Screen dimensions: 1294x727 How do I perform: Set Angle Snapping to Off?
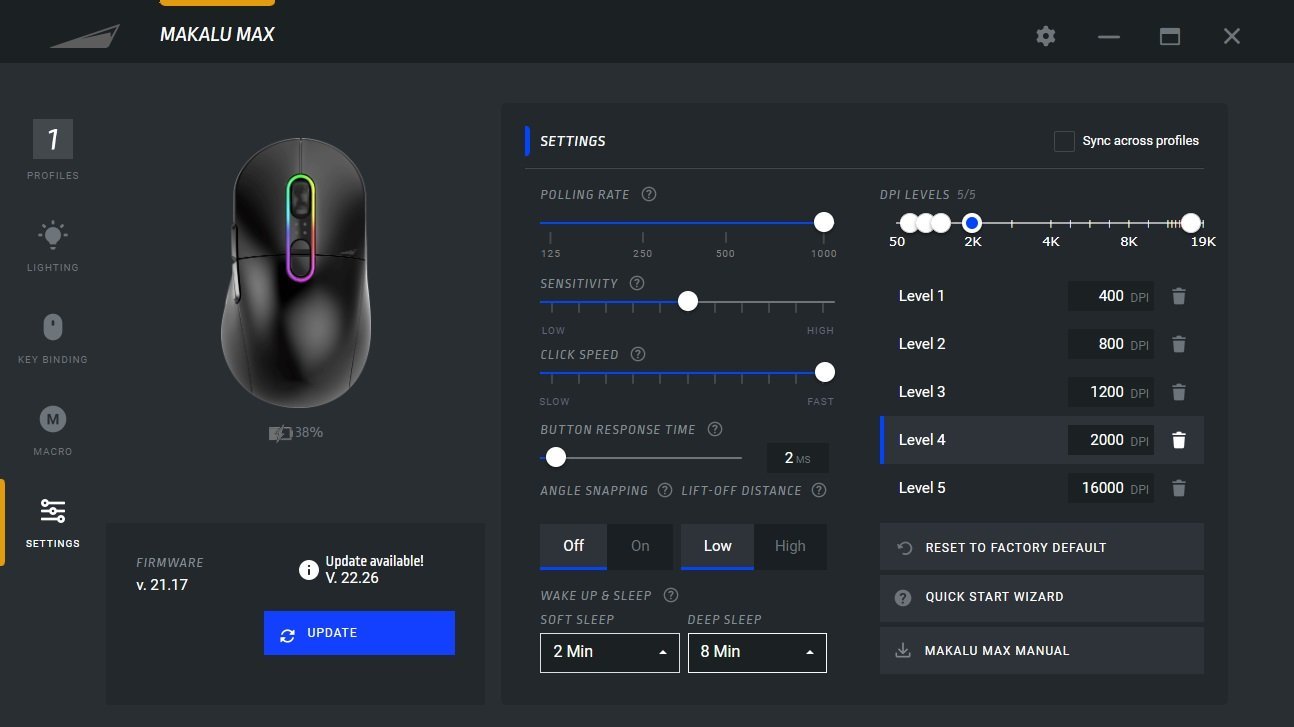point(573,546)
